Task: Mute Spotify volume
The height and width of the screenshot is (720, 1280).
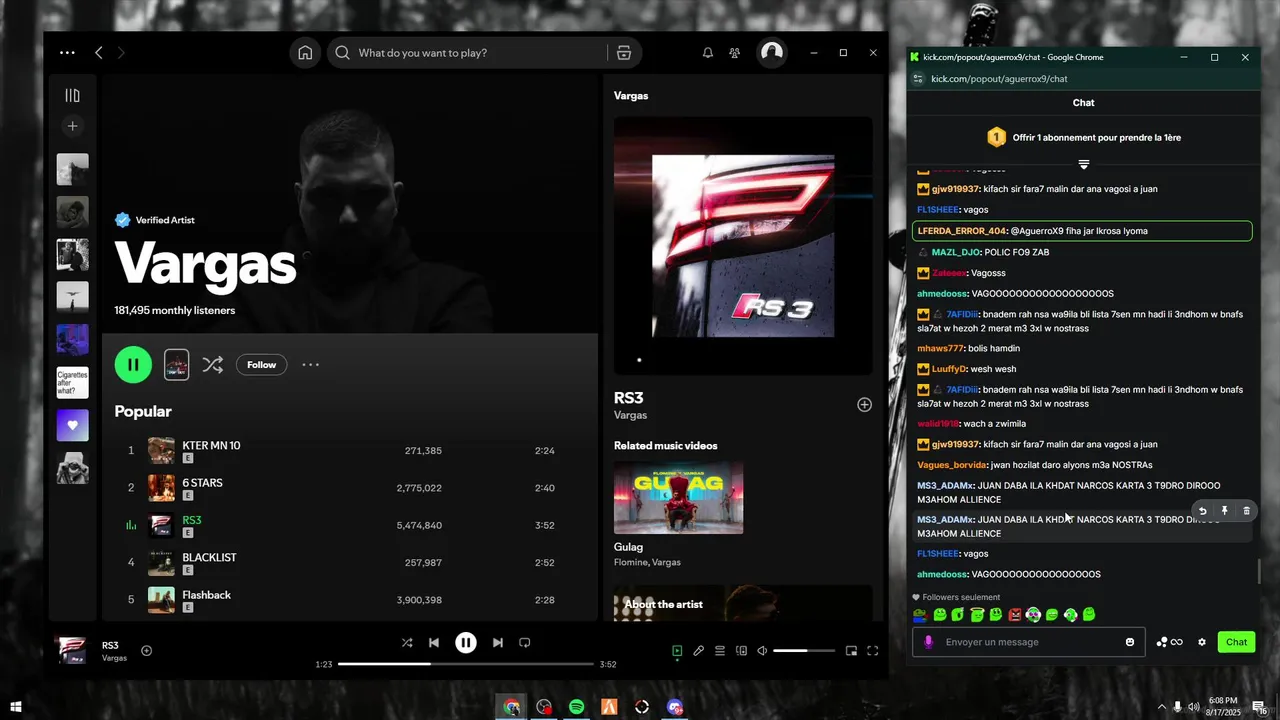Action: click(x=762, y=651)
